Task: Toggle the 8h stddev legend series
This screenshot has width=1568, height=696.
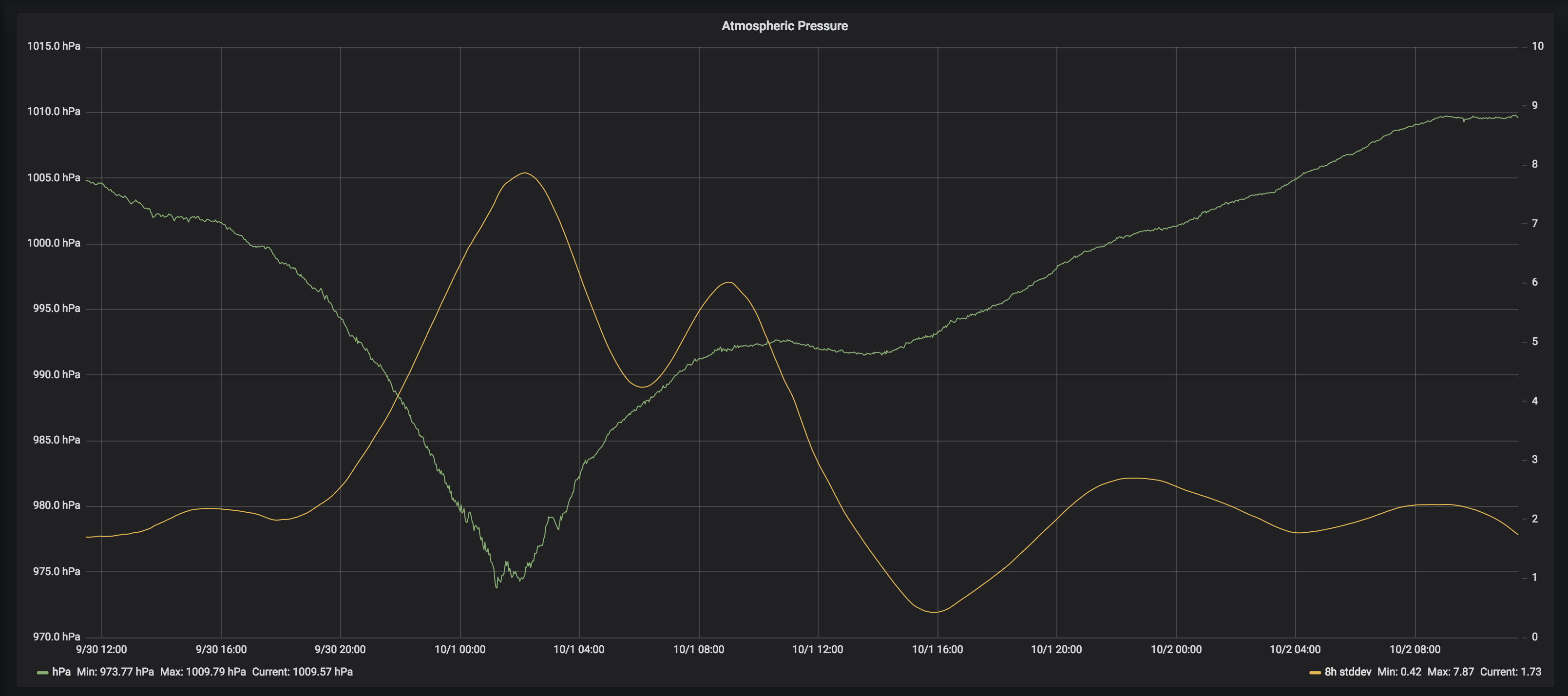Action: pyautogui.click(x=1348, y=672)
